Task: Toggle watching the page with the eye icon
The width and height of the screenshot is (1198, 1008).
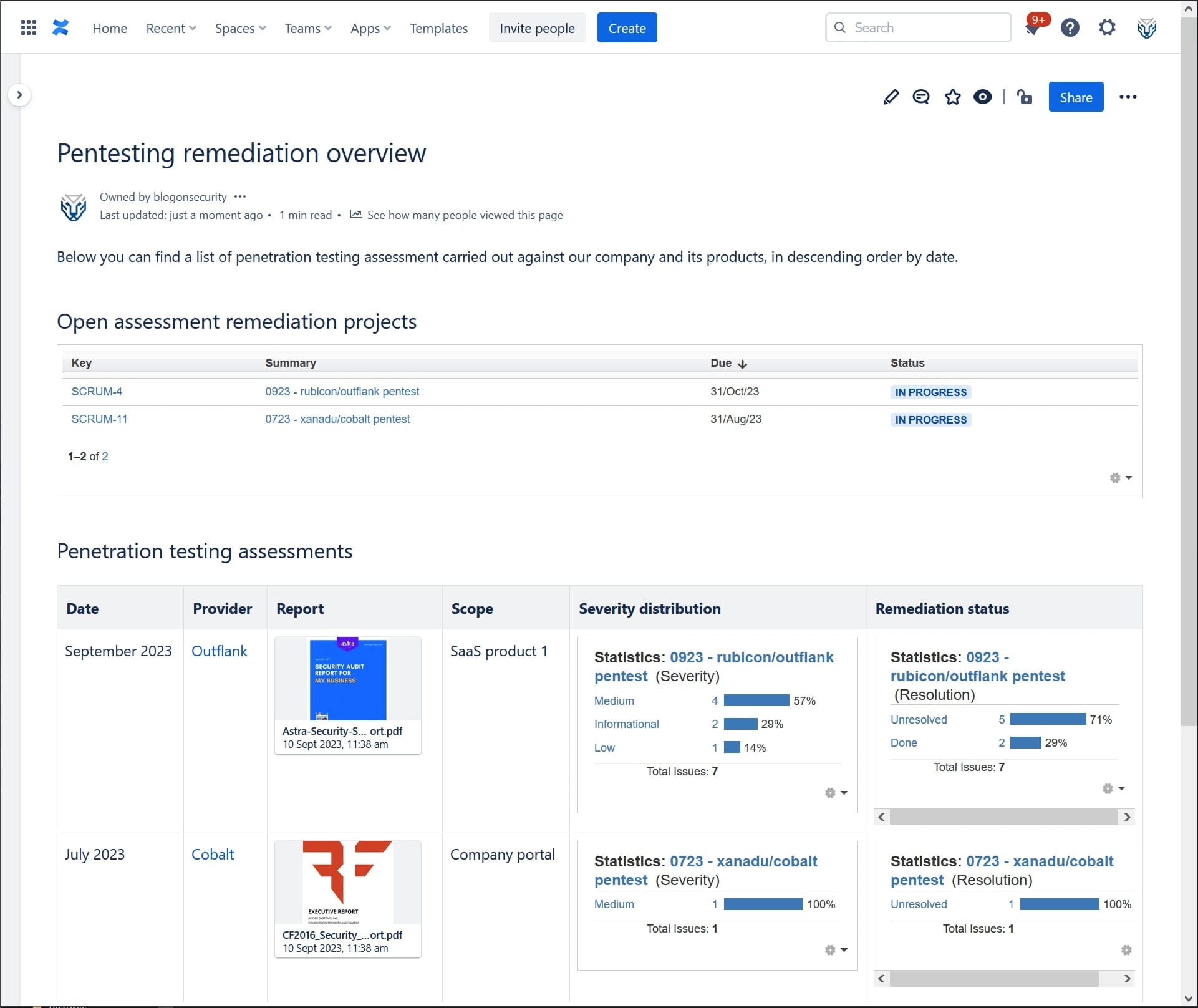Action: [x=983, y=97]
